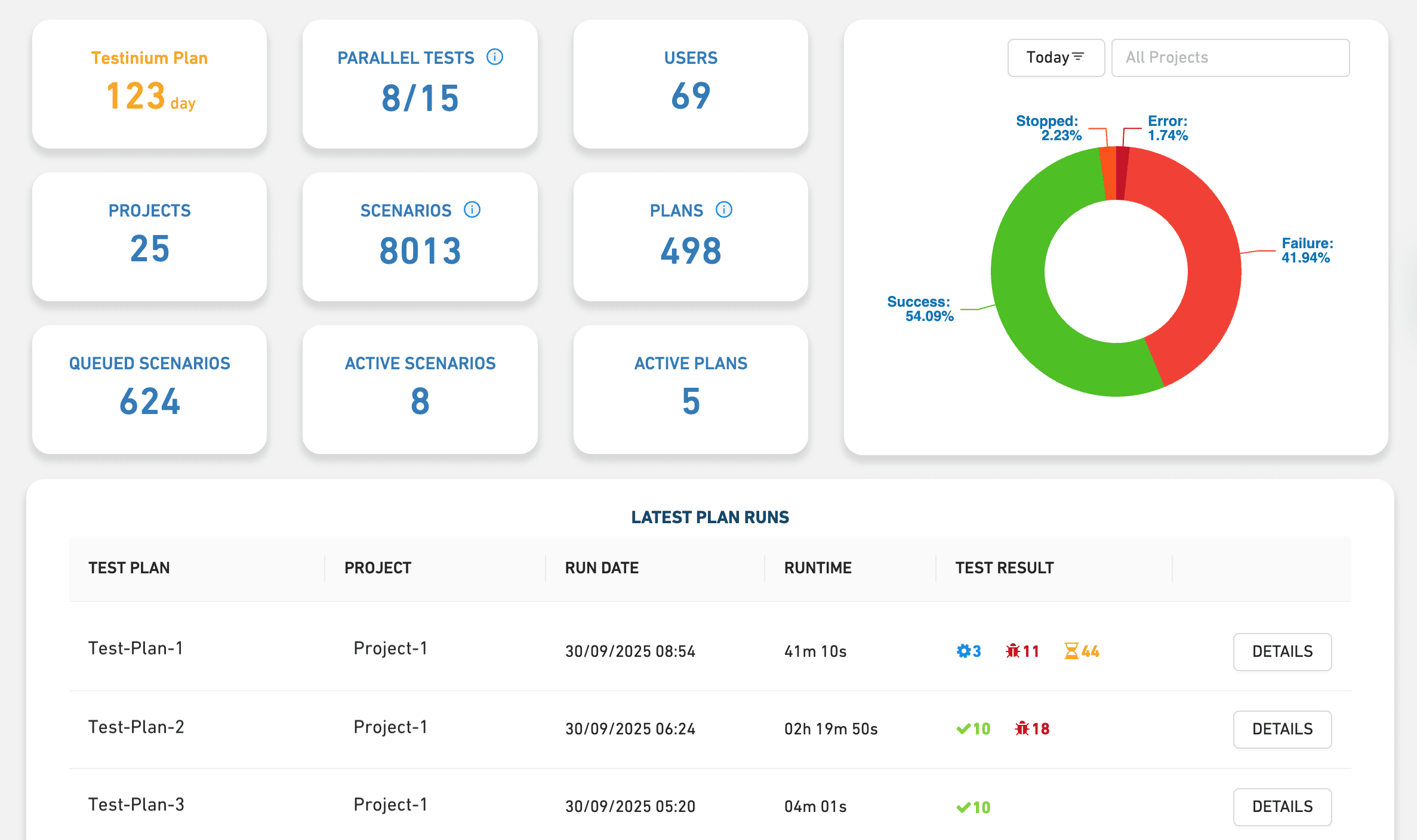Viewport: 1417px width, 840px height.
Task: Open the Parallel Tests info tooltip
Action: pyautogui.click(x=494, y=57)
